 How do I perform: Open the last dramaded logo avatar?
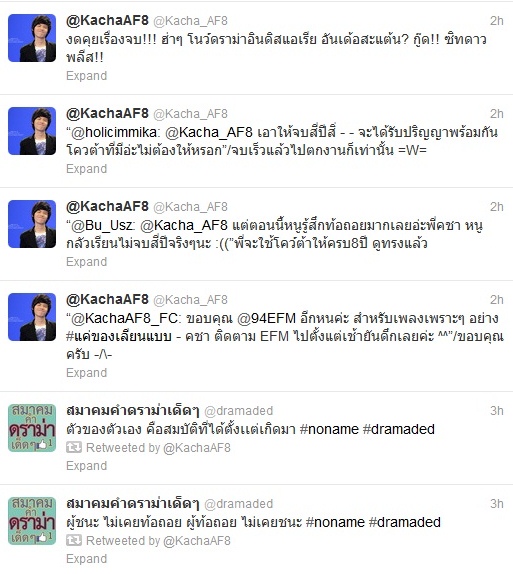32,521
